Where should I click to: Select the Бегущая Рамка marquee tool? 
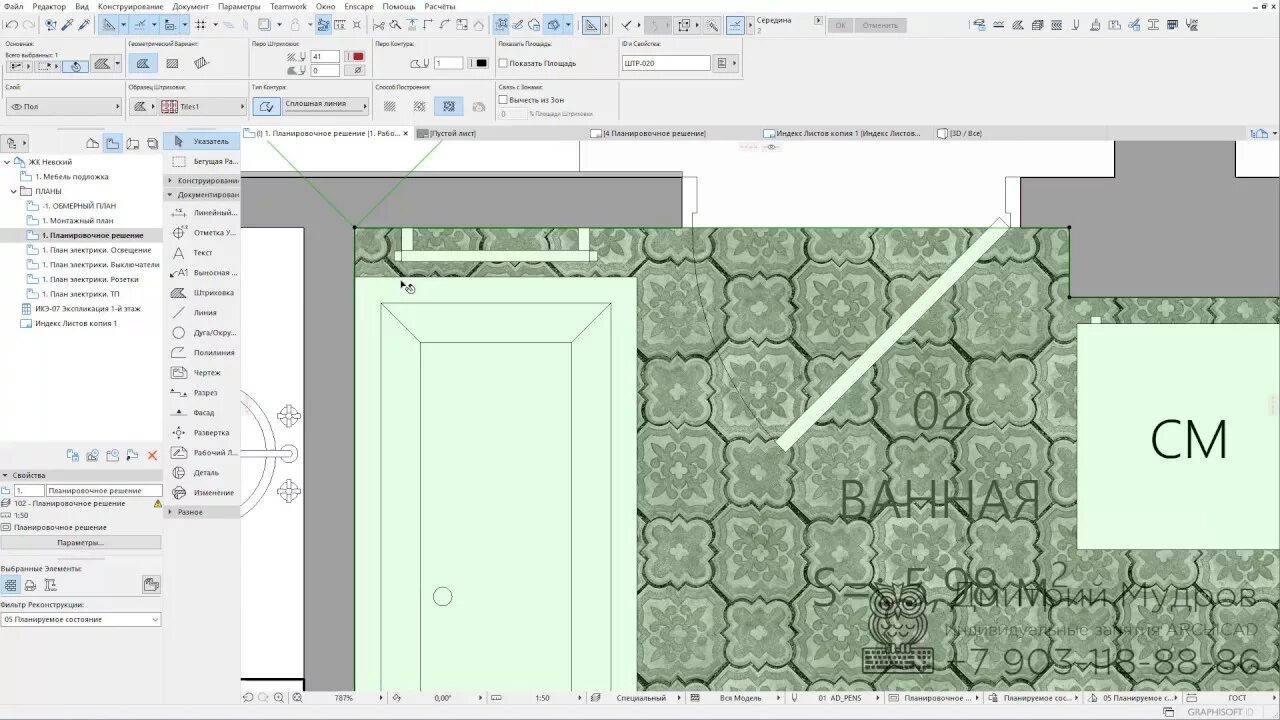tap(202, 161)
